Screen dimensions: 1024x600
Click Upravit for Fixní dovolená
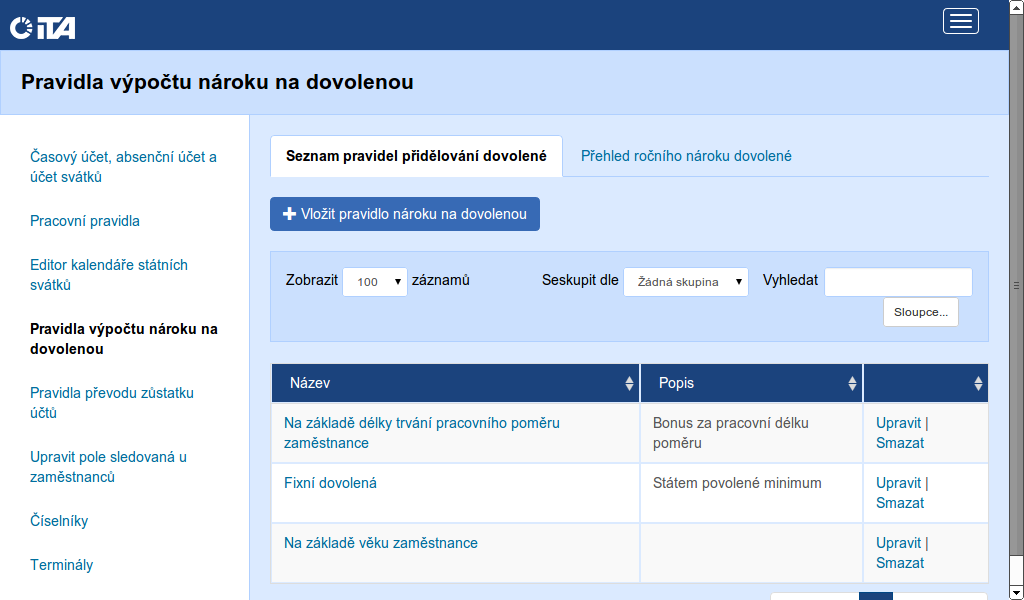[898, 483]
